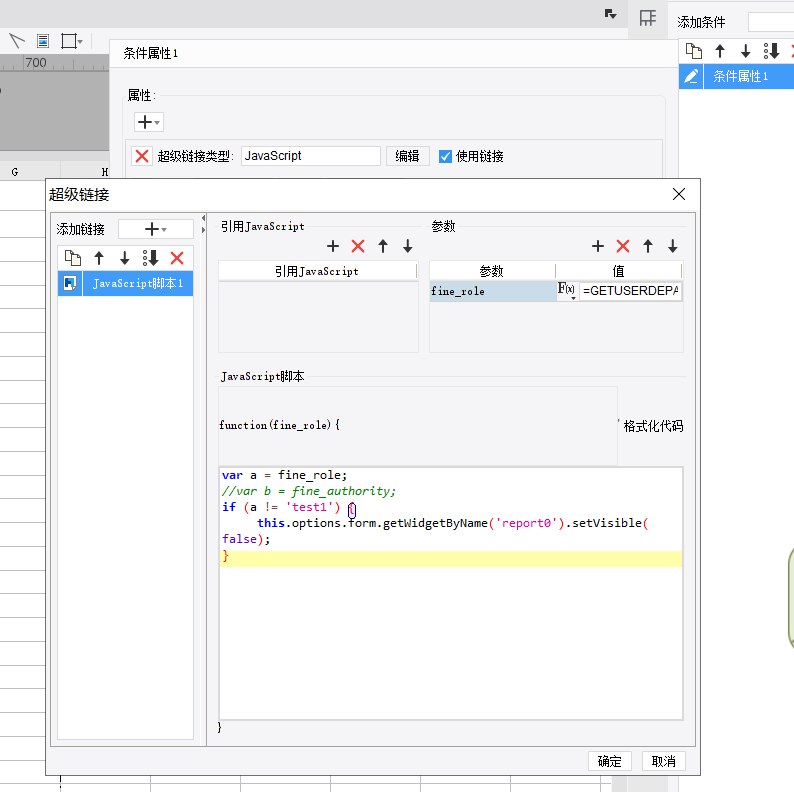794x792 pixels.
Task: Click into the JavaScript code editor area
Action: coord(451,593)
